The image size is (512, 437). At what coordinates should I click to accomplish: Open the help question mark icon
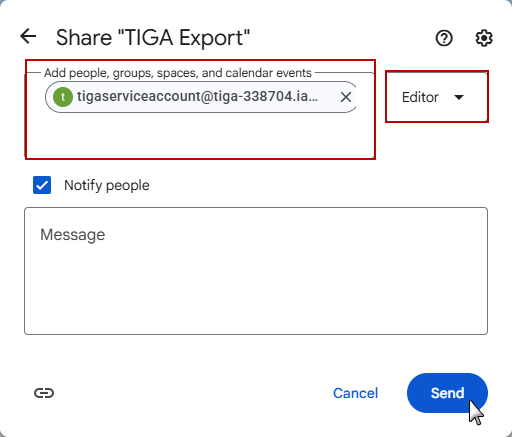444,38
